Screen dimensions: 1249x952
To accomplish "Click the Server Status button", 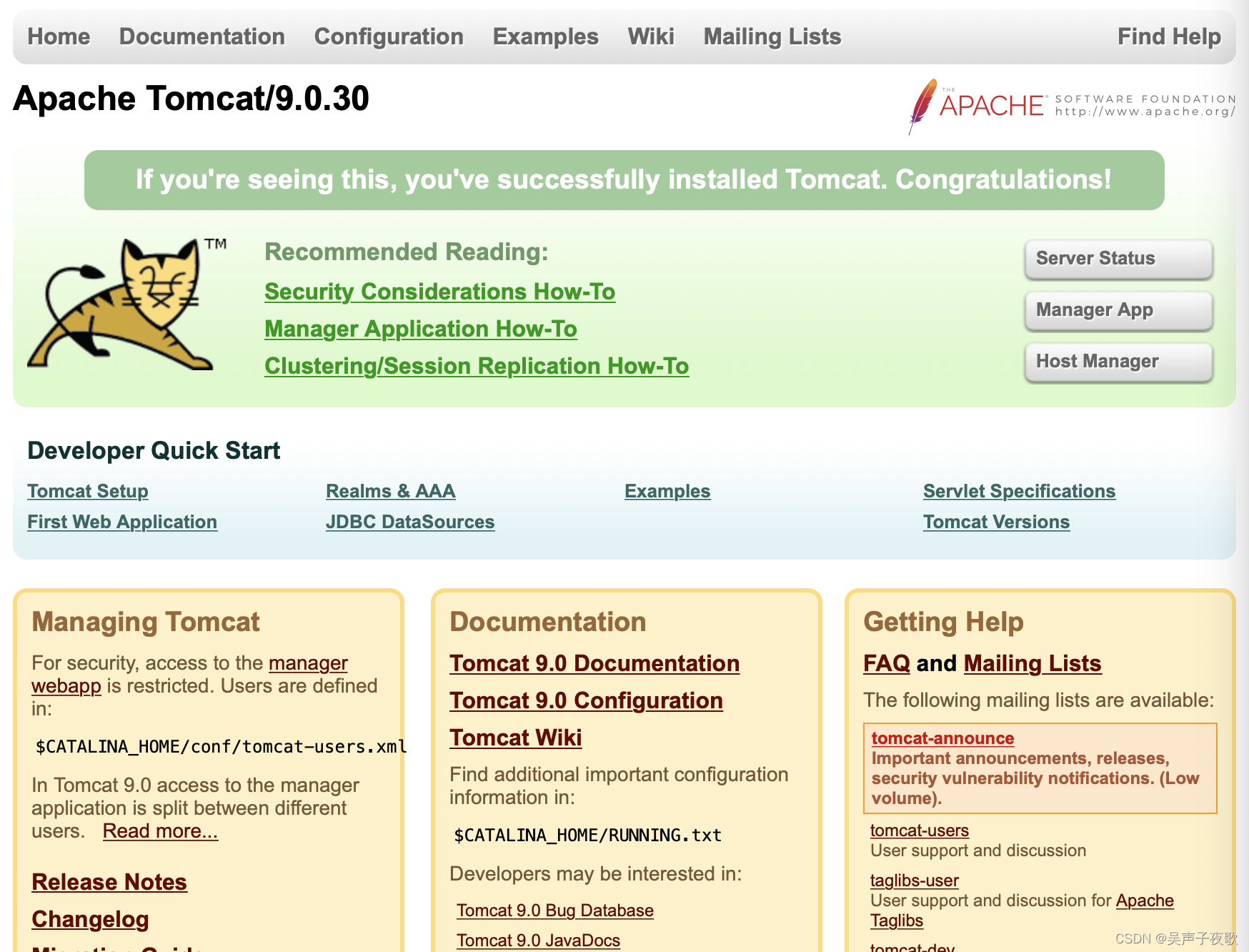I will [1118, 259].
